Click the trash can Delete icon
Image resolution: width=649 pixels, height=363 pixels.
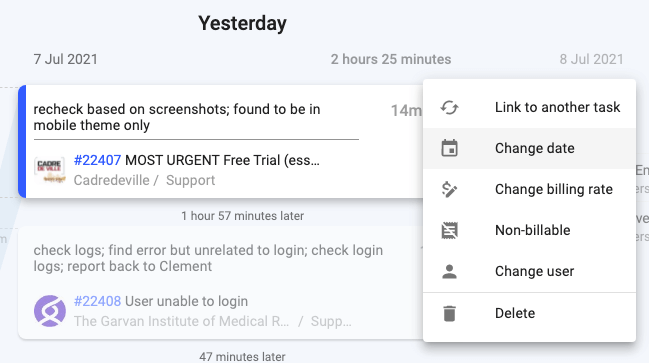pyautogui.click(x=449, y=313)
